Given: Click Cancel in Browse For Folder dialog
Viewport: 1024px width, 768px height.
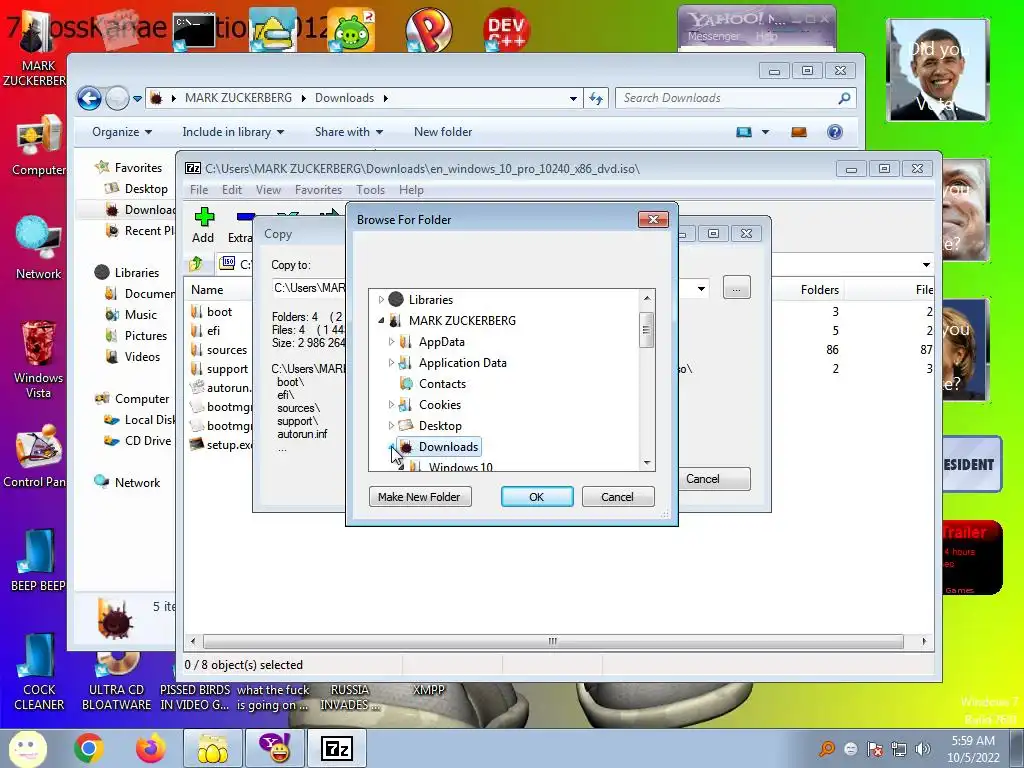Looking at the screenshot, I should [617, 497].
